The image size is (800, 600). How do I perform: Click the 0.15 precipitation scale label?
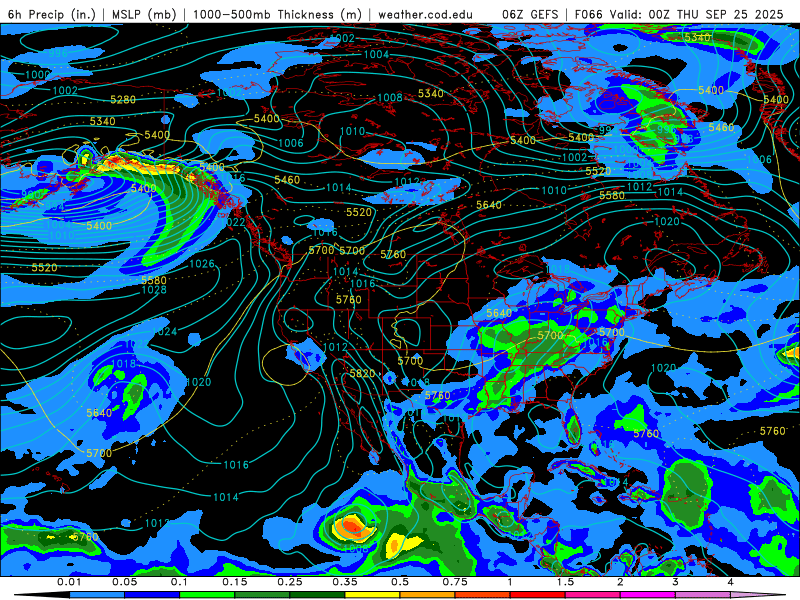[x=235, y=582]
